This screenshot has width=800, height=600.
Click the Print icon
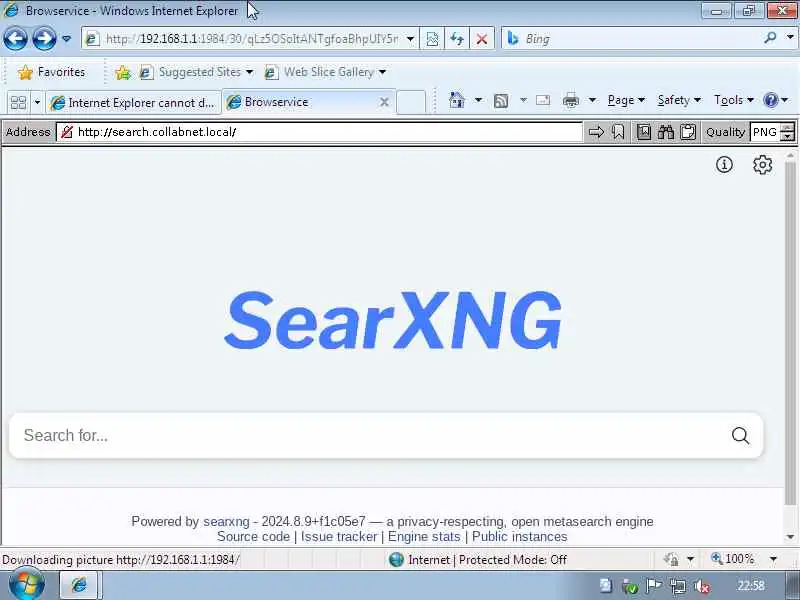coord(570,101)
